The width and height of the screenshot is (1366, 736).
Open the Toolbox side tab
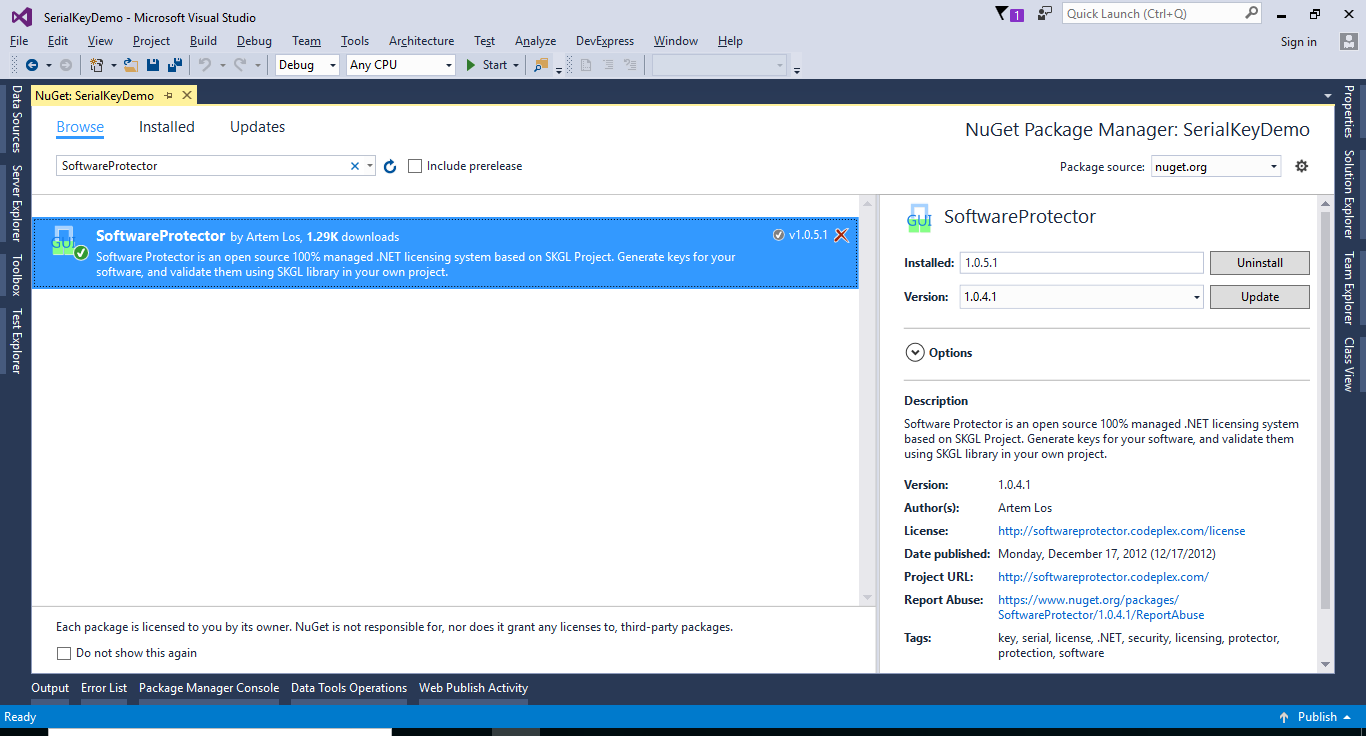16,275
